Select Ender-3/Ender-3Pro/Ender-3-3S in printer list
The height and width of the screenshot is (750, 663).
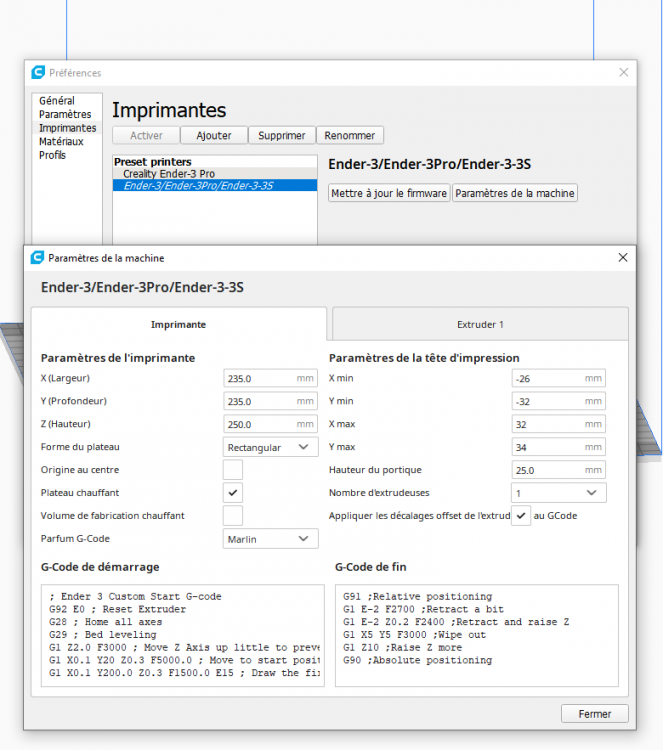click(215, 186)
